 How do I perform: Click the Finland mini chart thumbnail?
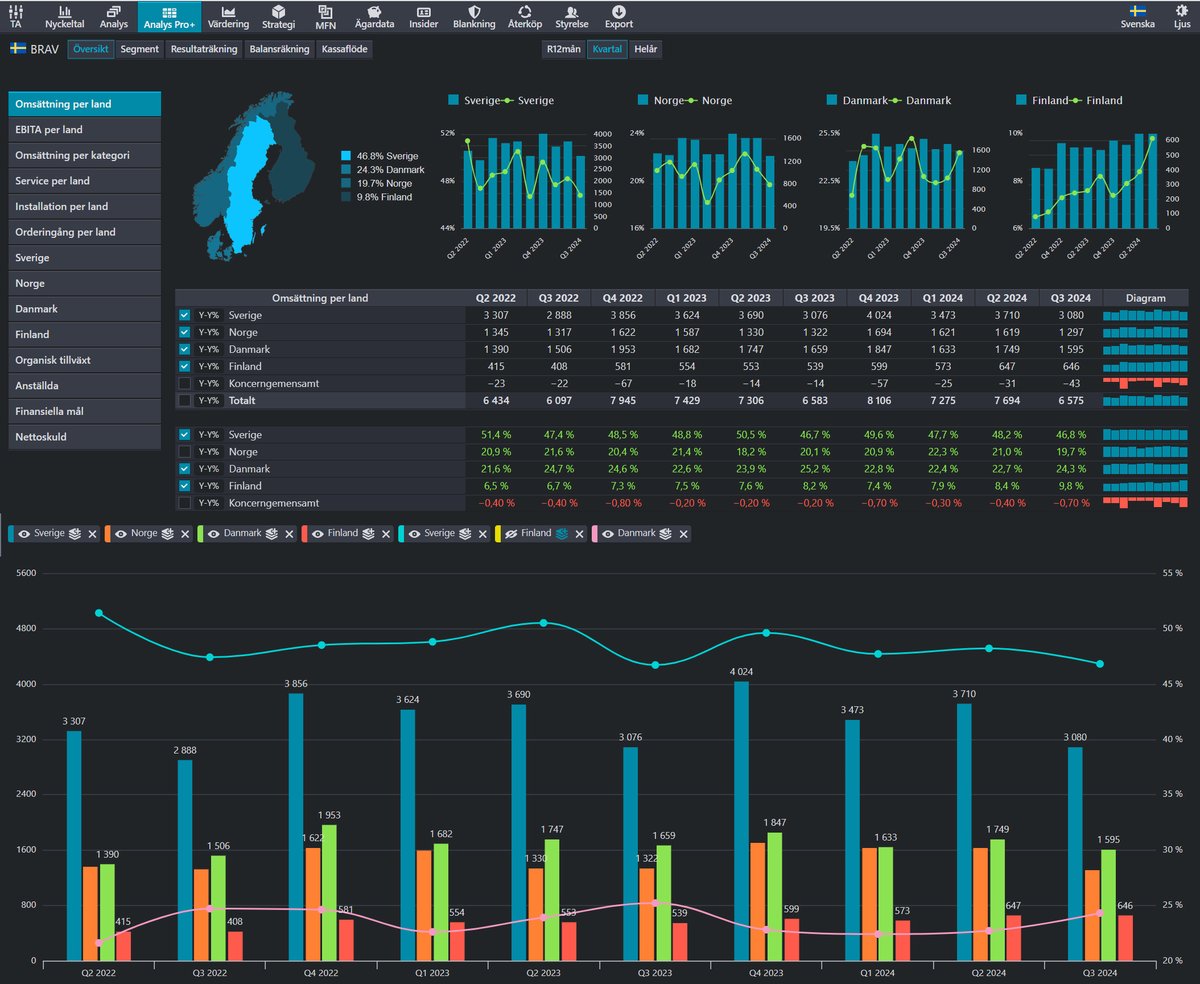coord(1092,180)
